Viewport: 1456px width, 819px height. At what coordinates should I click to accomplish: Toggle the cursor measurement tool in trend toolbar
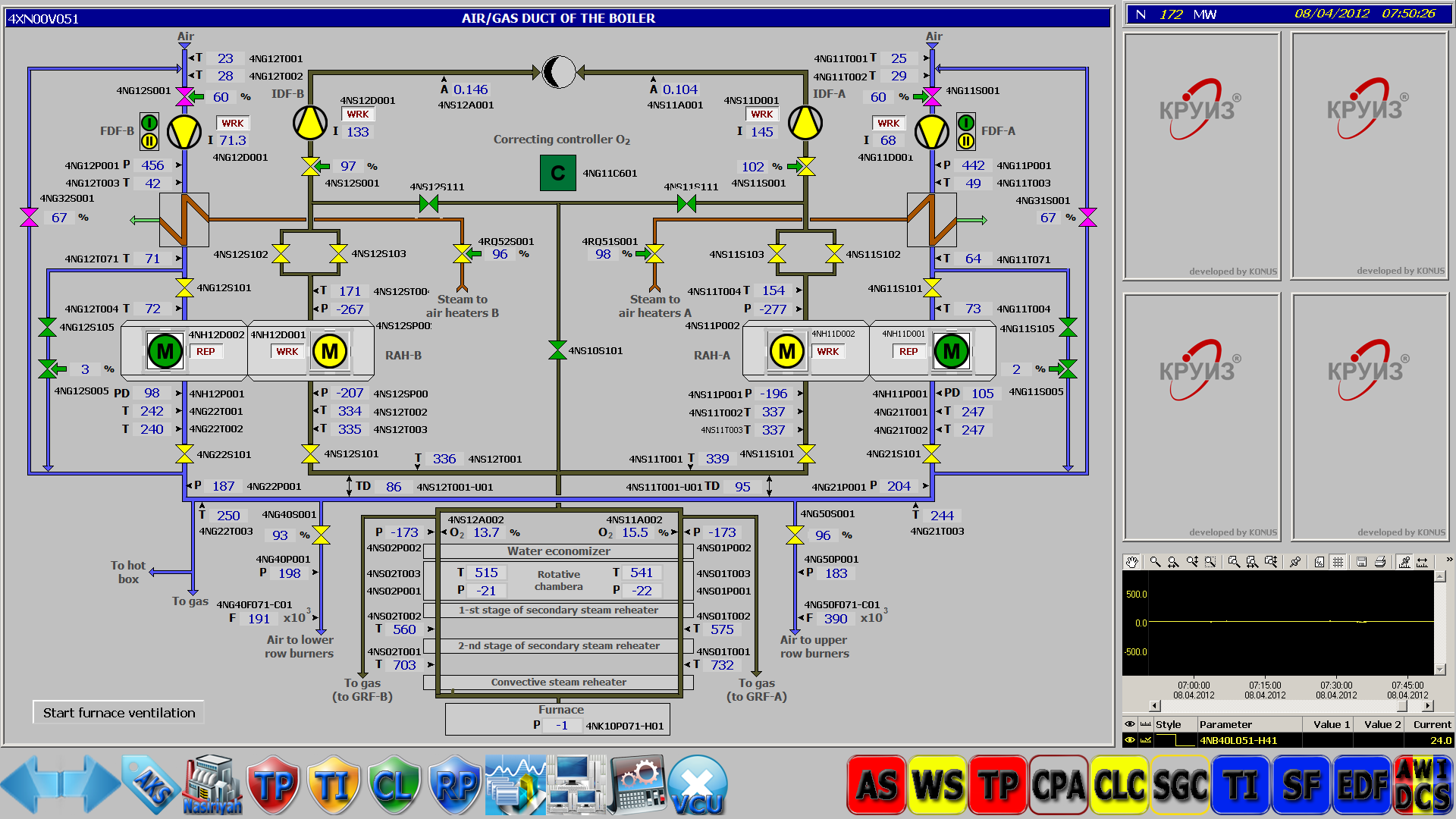coord(1404,562)
